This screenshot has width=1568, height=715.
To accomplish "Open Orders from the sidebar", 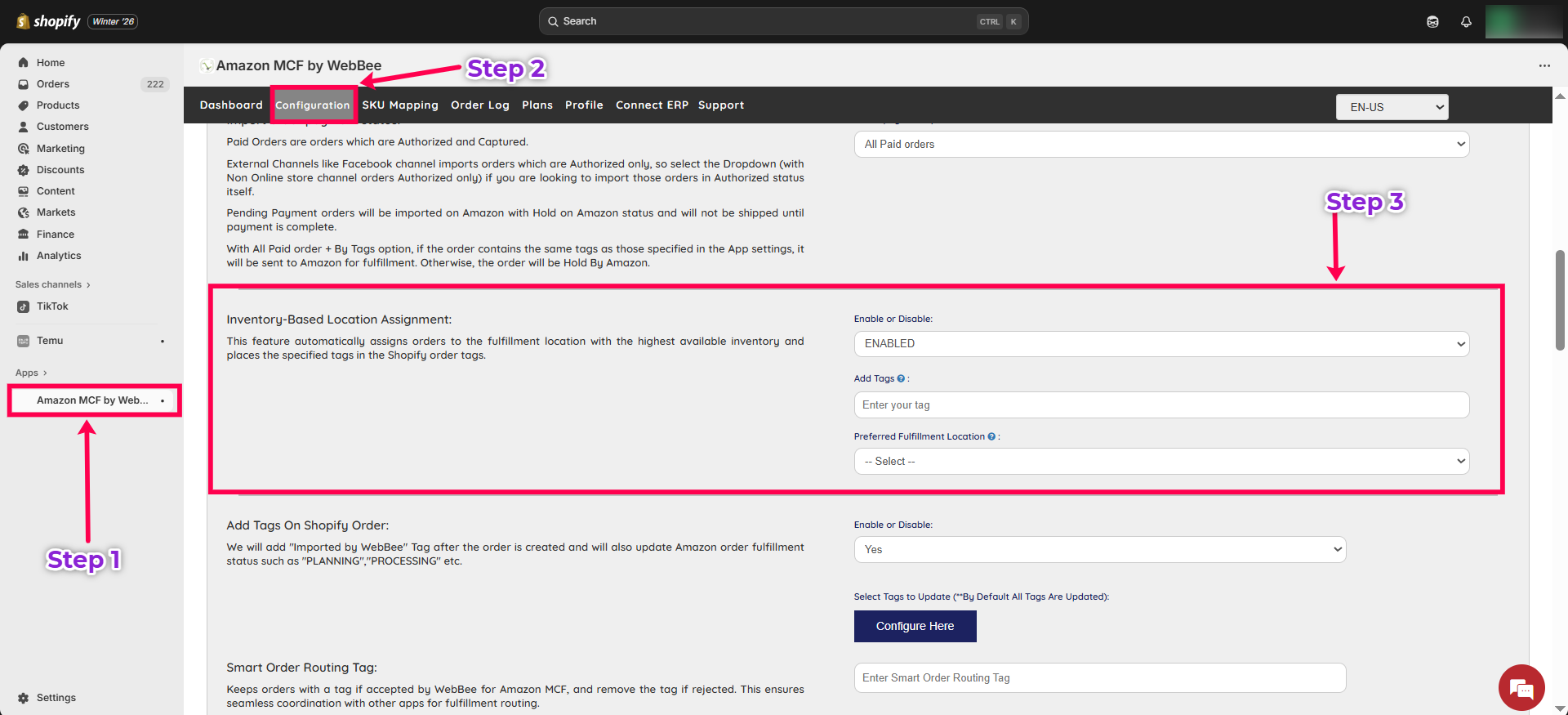I will point(53,84).
